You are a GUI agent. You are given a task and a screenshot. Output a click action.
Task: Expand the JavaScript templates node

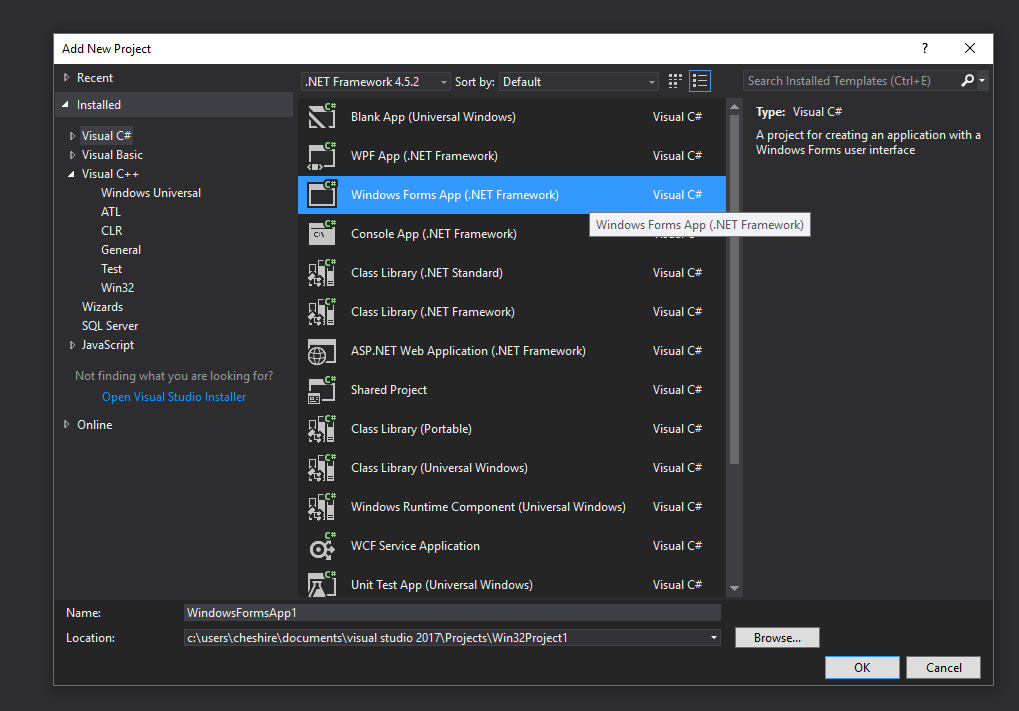(x=70, y=344)
